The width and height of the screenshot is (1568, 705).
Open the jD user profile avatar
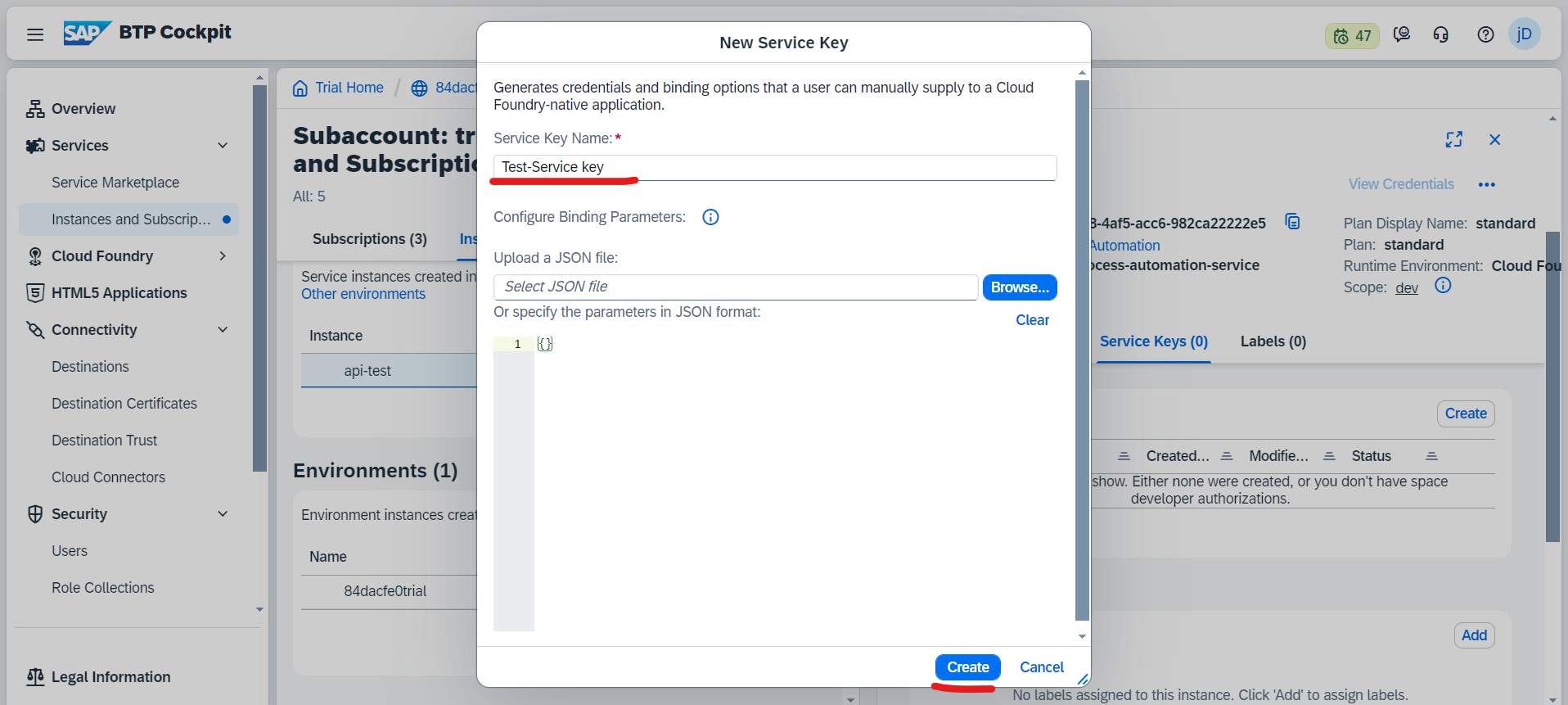1525,34
